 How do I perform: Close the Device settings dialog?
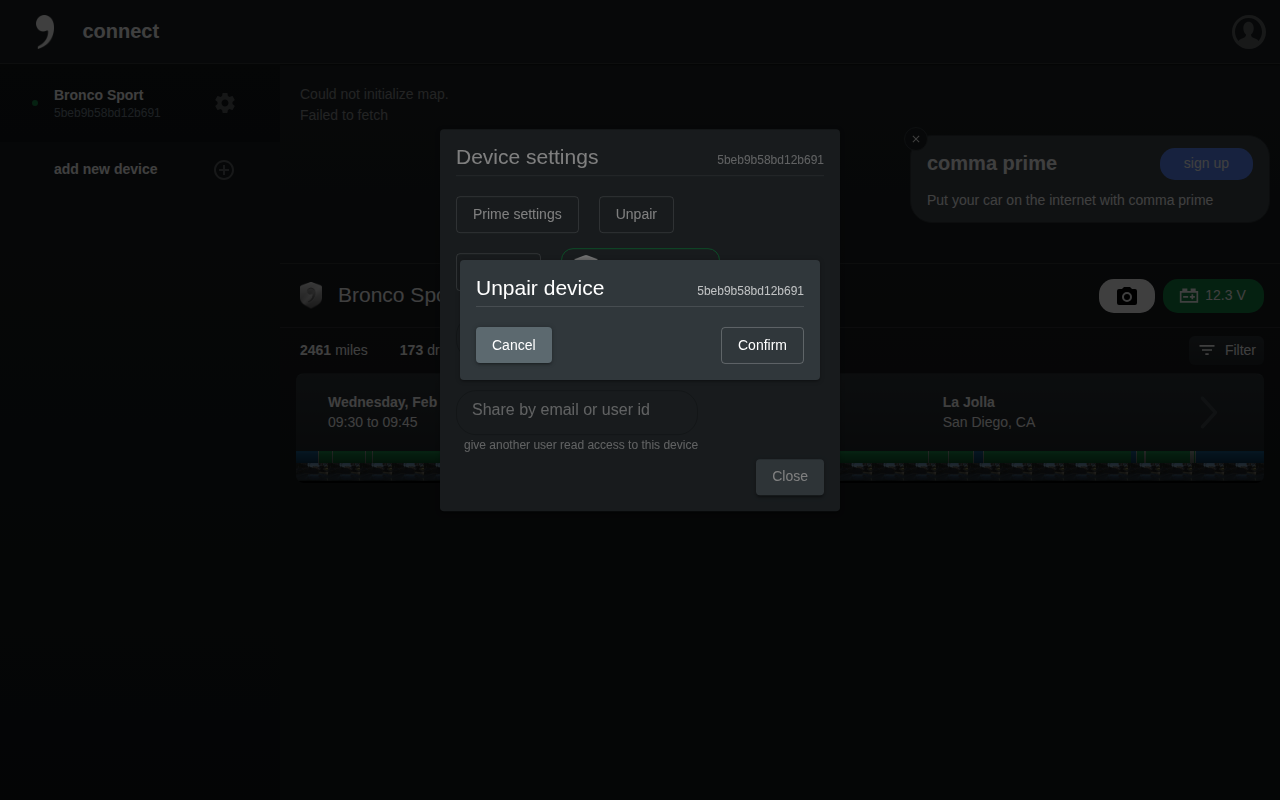790,477
